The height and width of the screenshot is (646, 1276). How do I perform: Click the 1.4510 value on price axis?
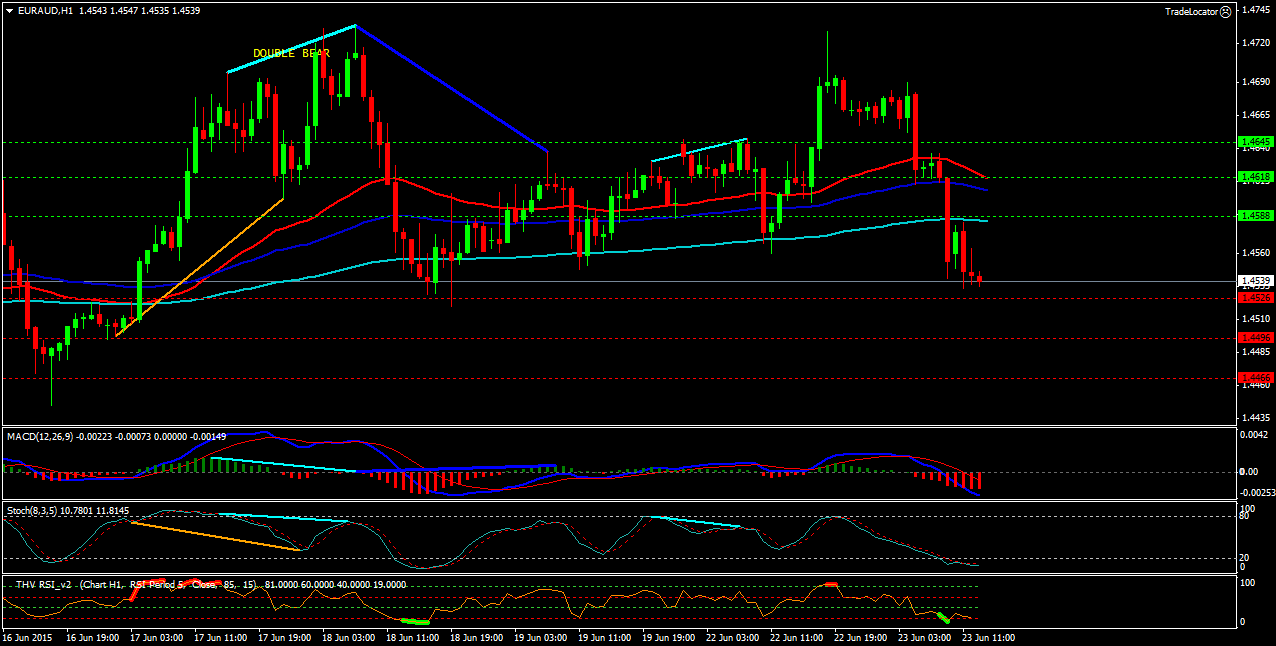coord(1256,318)
